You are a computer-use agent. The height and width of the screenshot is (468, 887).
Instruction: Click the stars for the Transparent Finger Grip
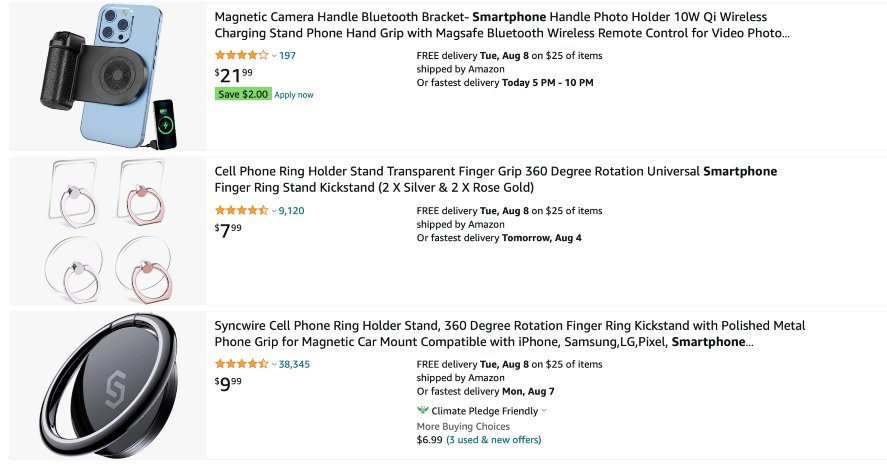[241, 211]
